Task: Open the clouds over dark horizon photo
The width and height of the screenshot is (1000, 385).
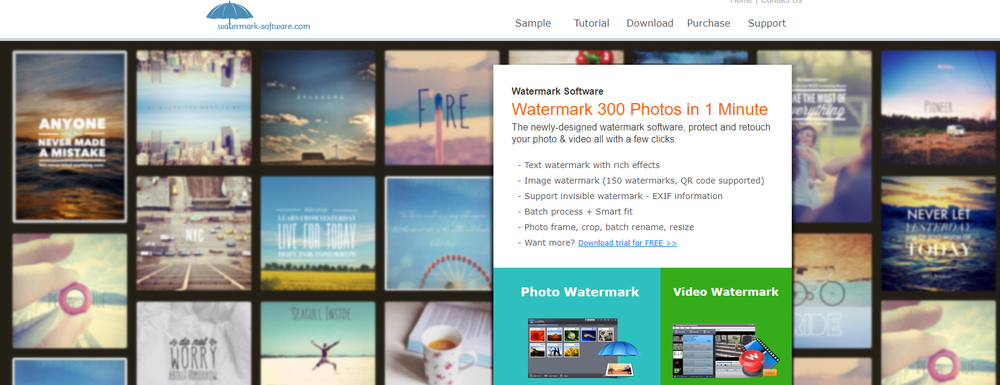Action: click(318, 108)
